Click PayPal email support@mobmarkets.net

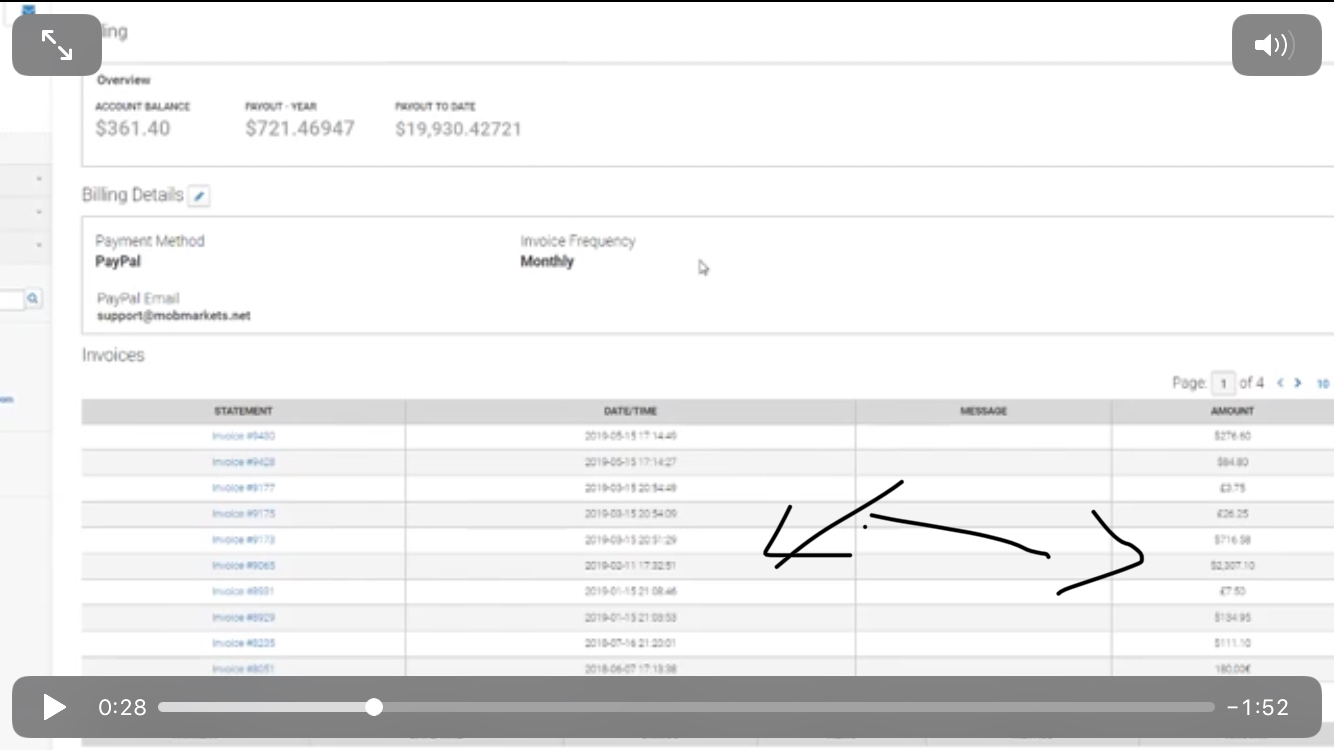coord(174,316)
